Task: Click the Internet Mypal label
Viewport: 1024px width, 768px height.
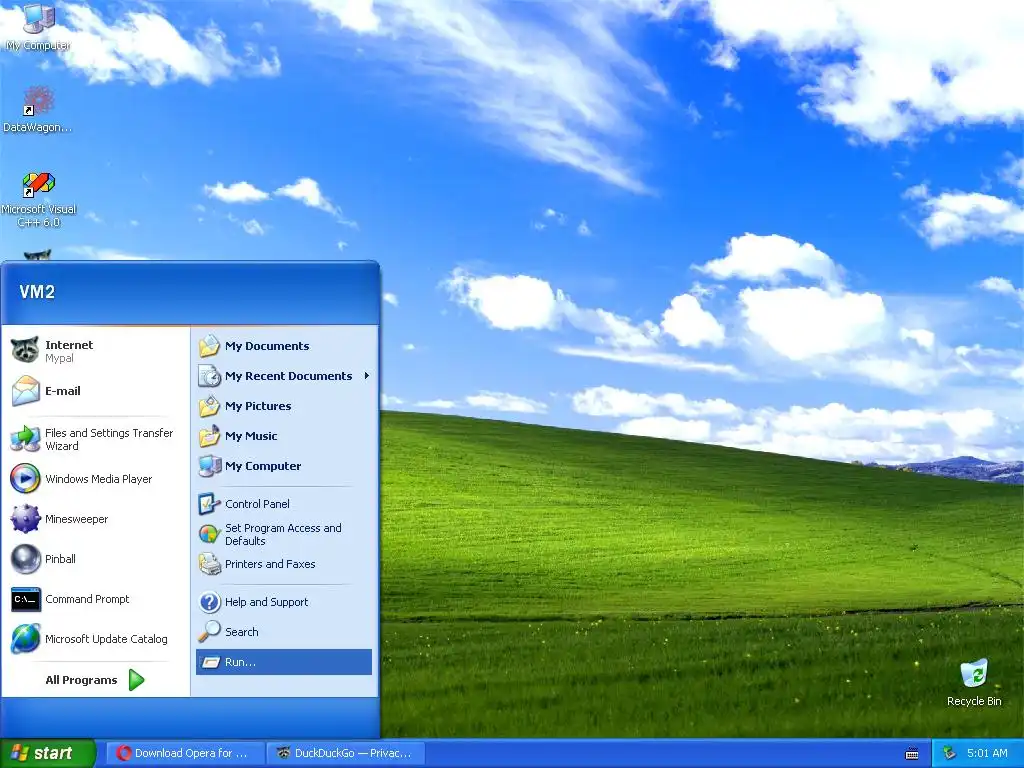Action: point(69,351)
